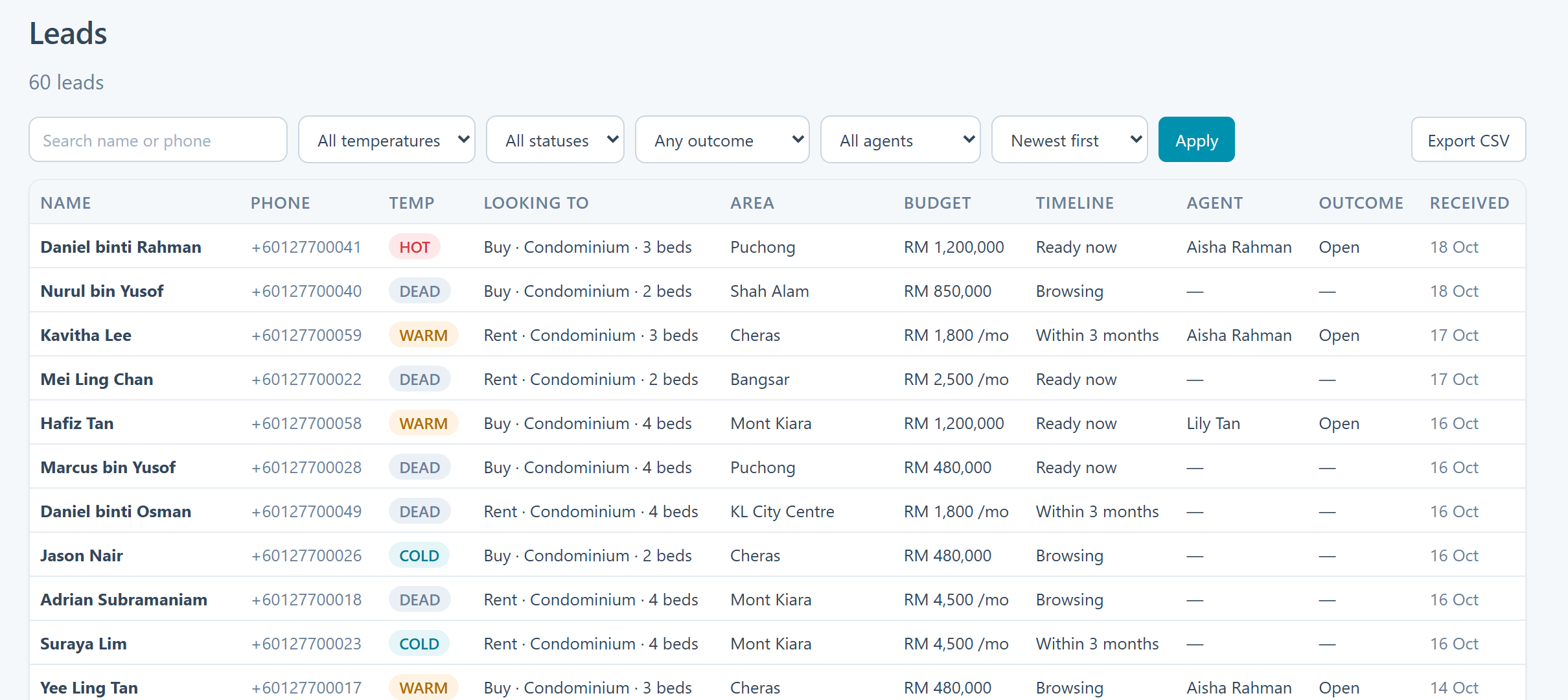The width and height of the screenshot is (1568, 700).
Task: Click the DEAD badge in Nurul bin Yusof row
Action: click(419, 291)
